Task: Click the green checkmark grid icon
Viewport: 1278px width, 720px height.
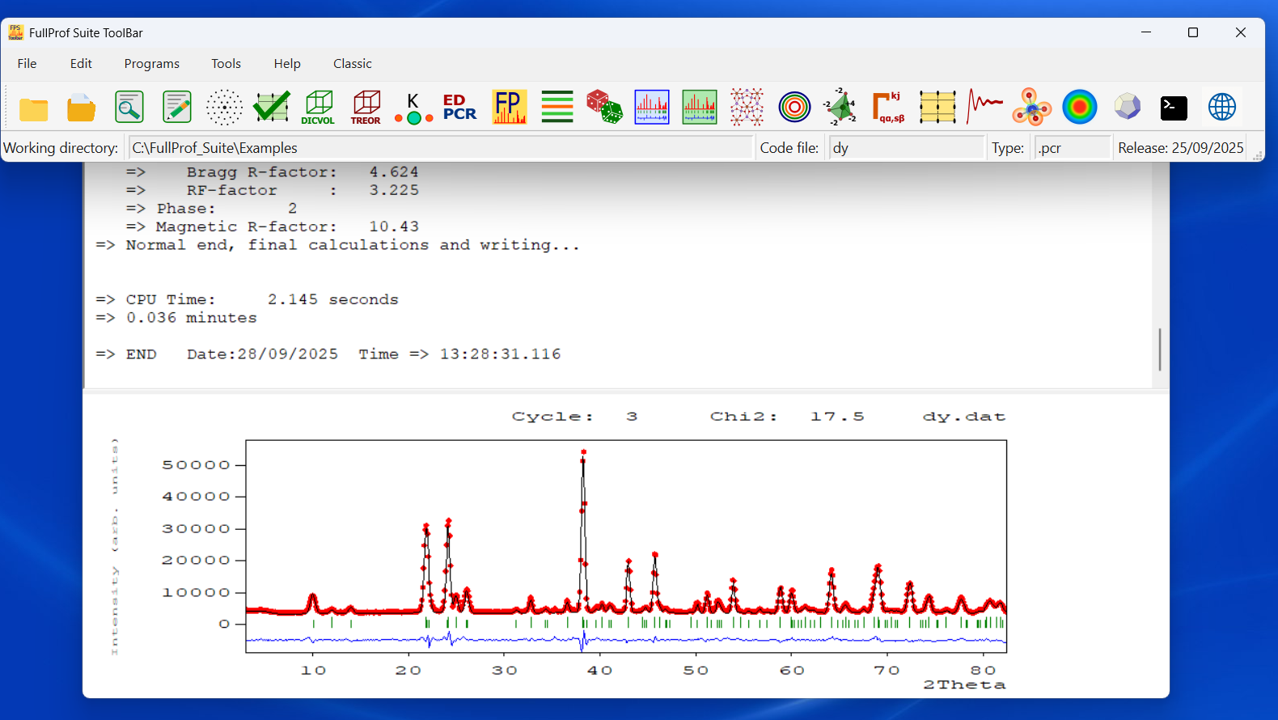Action: click(x=271, y=107)
